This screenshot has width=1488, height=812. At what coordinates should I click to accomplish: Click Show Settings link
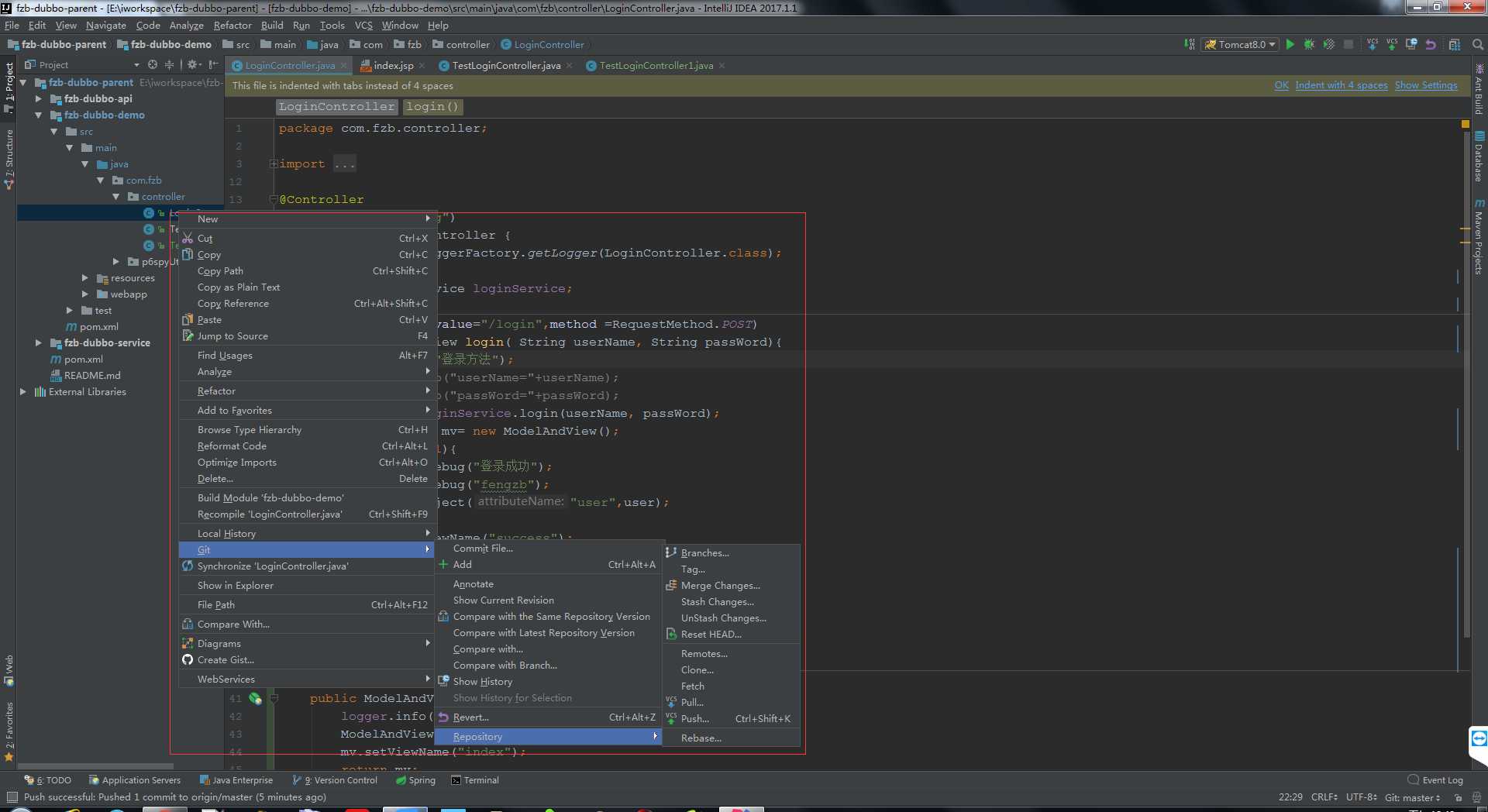(x=1426, y=85)
